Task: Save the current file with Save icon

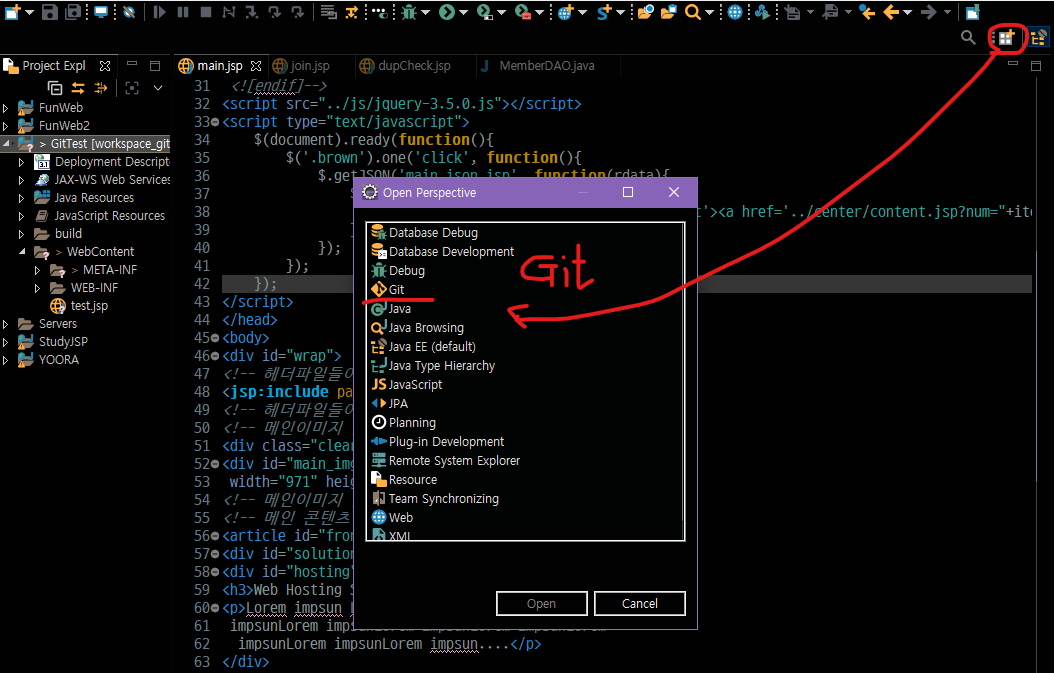Action: point(49,11)
